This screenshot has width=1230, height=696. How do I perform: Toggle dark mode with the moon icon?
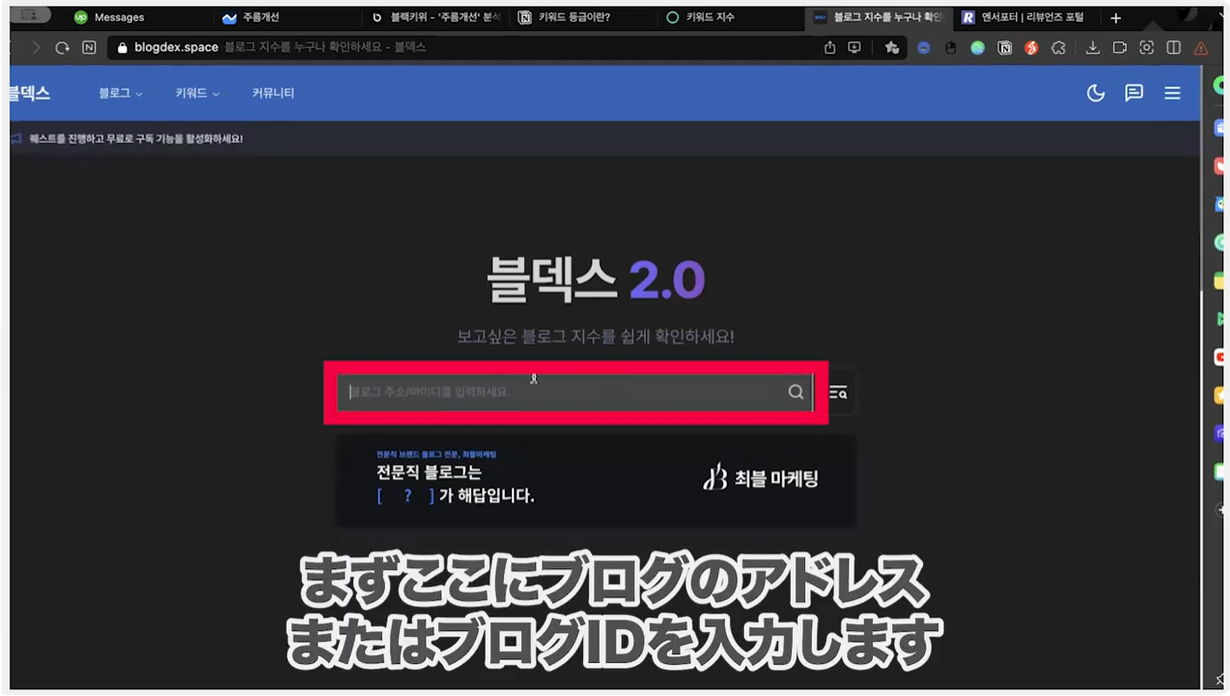[1096, 93]
